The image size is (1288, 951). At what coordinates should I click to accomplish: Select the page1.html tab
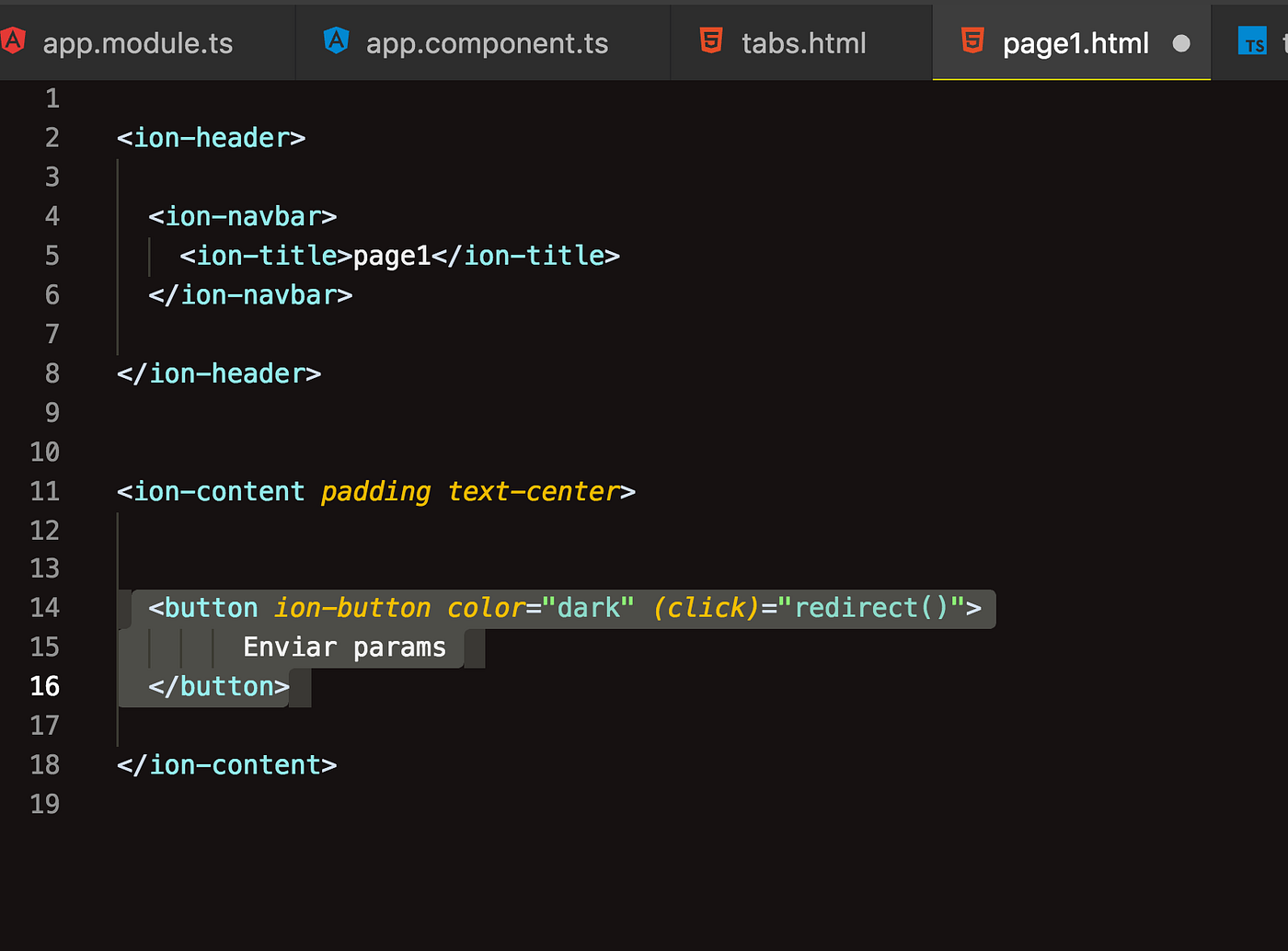click(x=1075, y=42)
